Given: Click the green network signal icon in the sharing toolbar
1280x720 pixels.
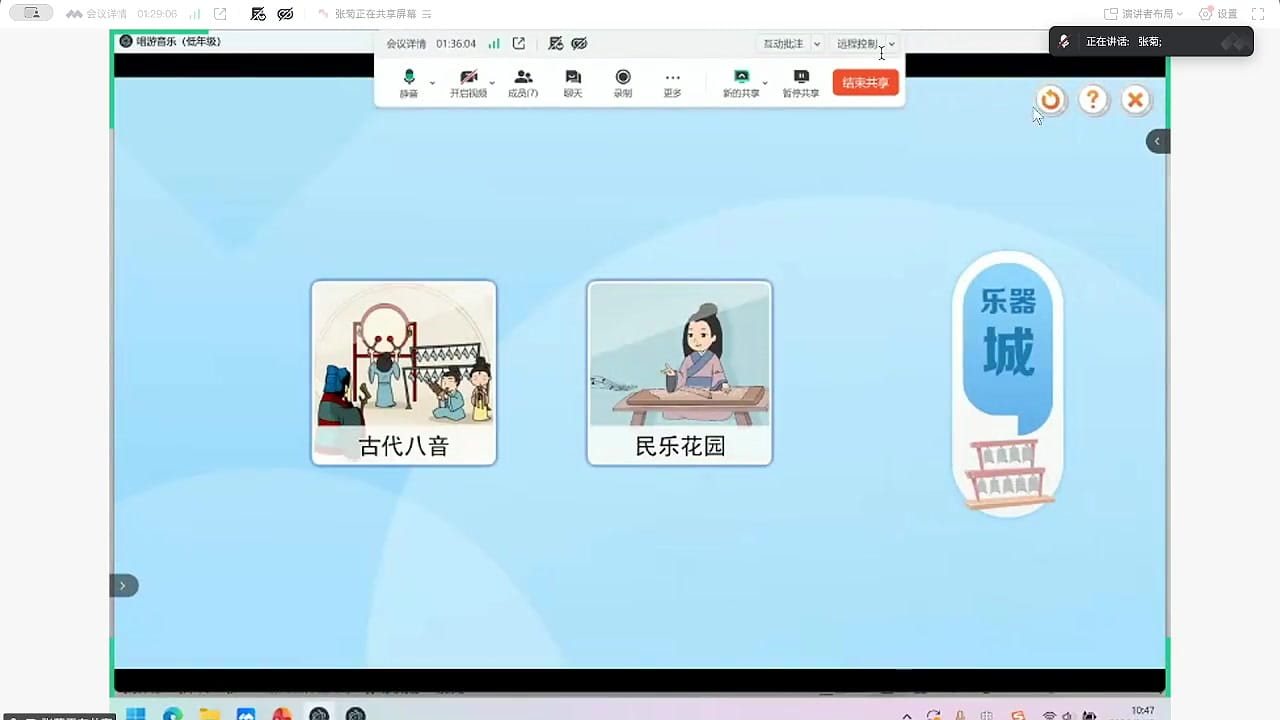Looking at the screenshot, I should coord(494,44).
